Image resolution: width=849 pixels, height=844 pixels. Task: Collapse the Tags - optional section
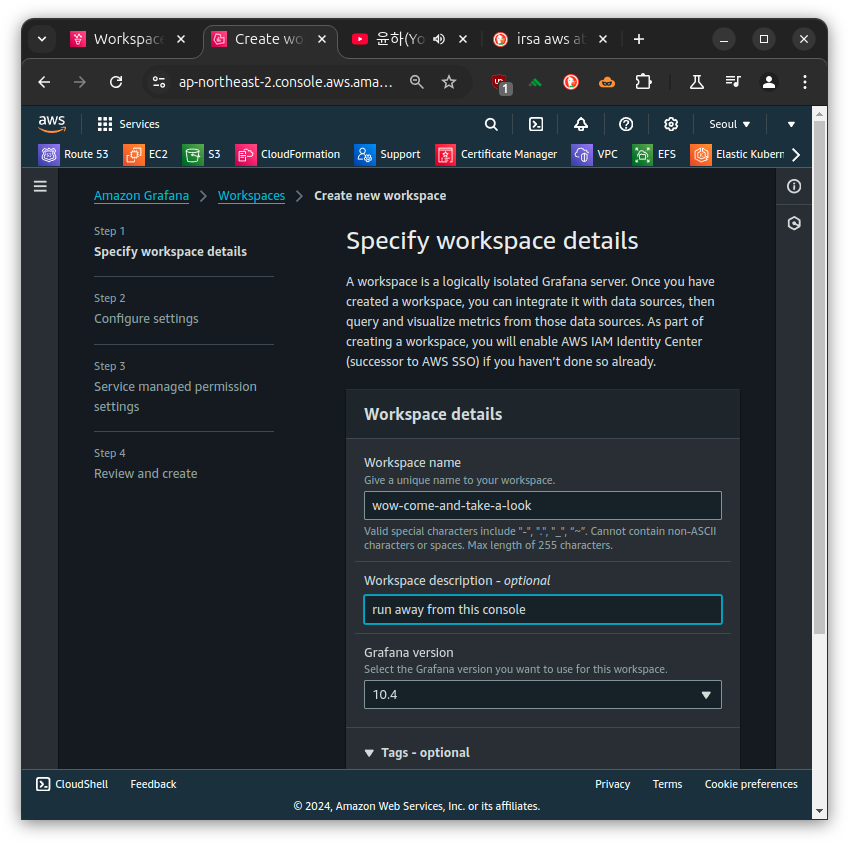click(417, 753)
